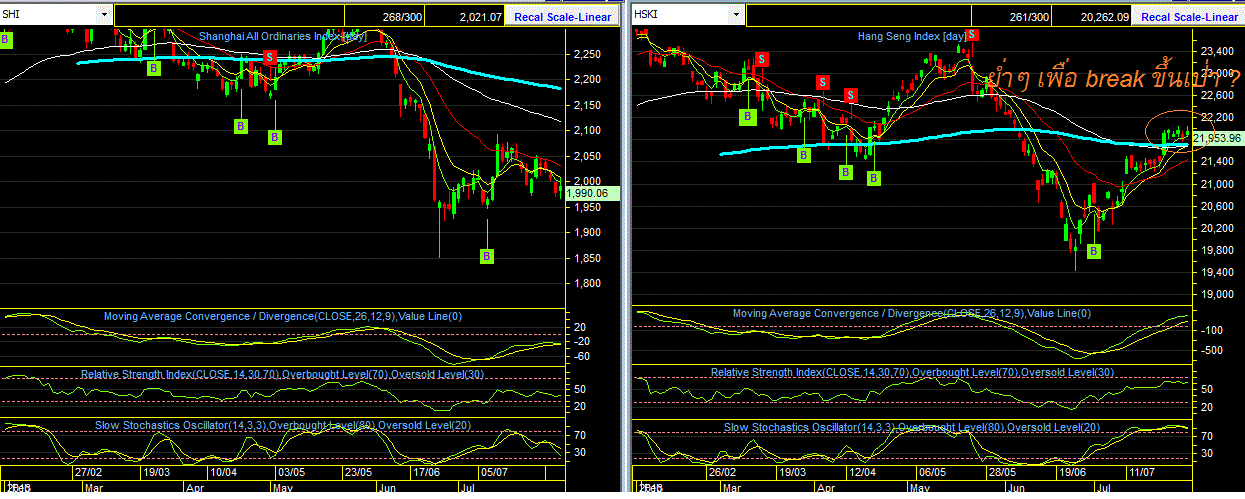Click the Slow Stochastics Oscillator title in Shanghai chart

point(283,425)
